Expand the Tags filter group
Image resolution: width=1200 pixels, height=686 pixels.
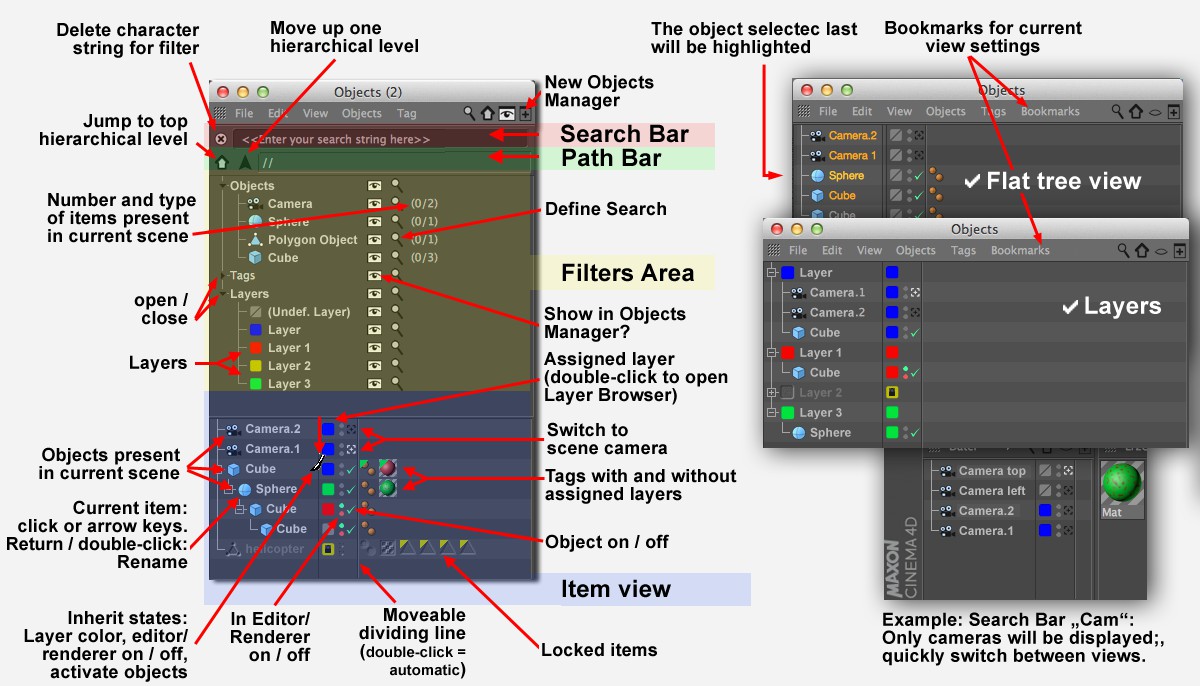point(223,276)
